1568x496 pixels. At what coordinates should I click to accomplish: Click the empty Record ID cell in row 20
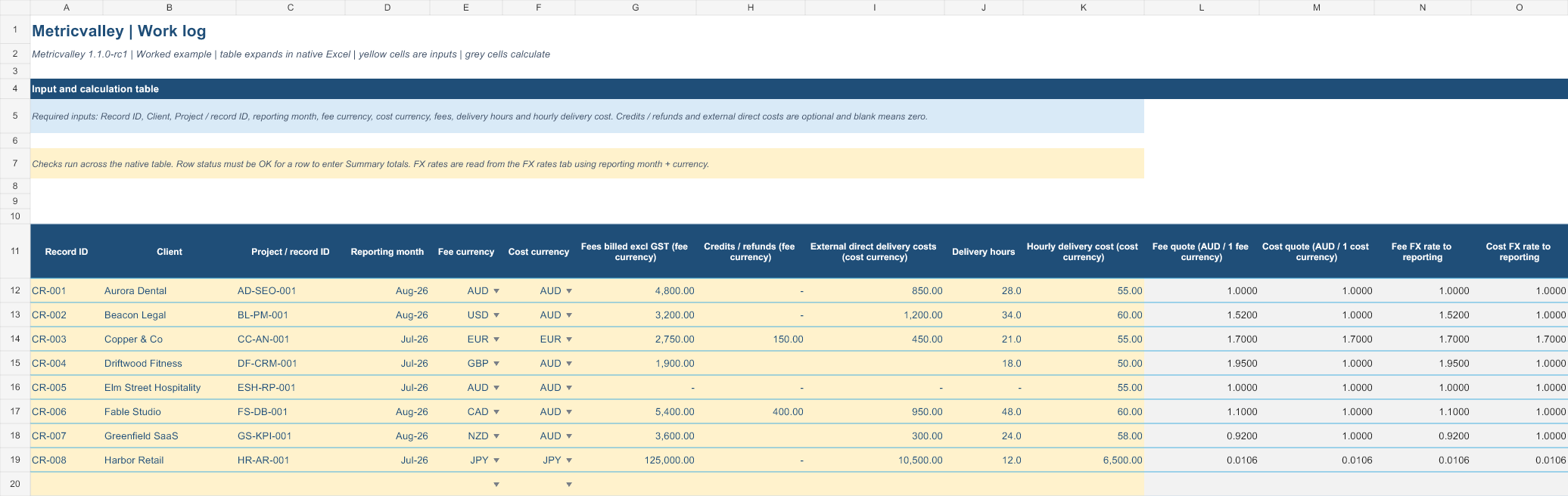tap(67, 485)
